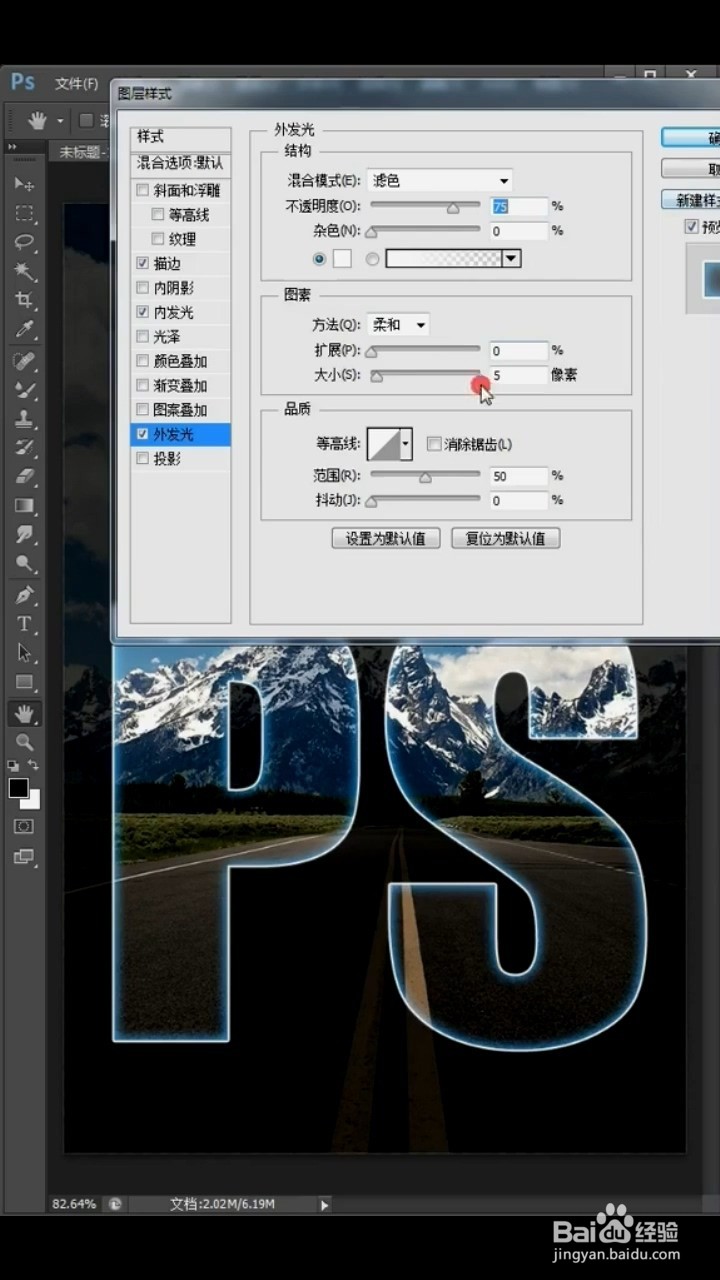Viewport: 720px width, 1280px height.
Task: Enable 内阴影 checkbox
Action: [143, 288]
